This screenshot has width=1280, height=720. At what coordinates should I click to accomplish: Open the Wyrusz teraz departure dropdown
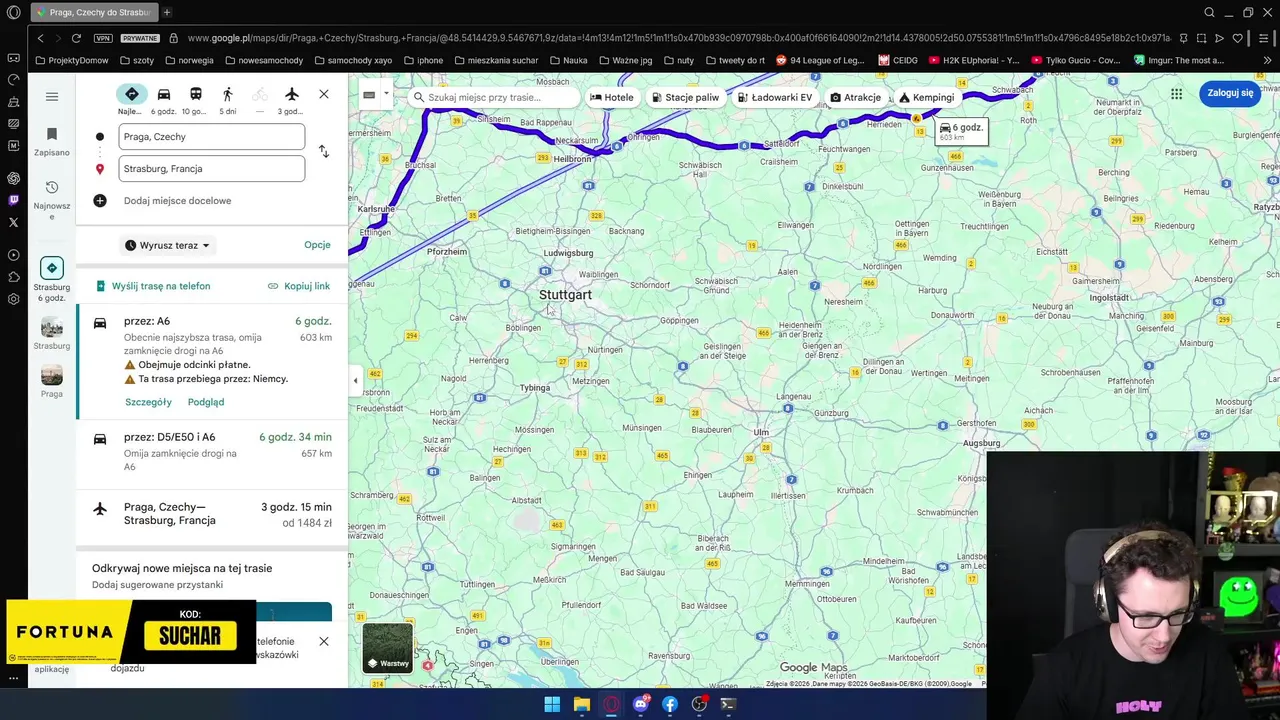tap(168, 245)
